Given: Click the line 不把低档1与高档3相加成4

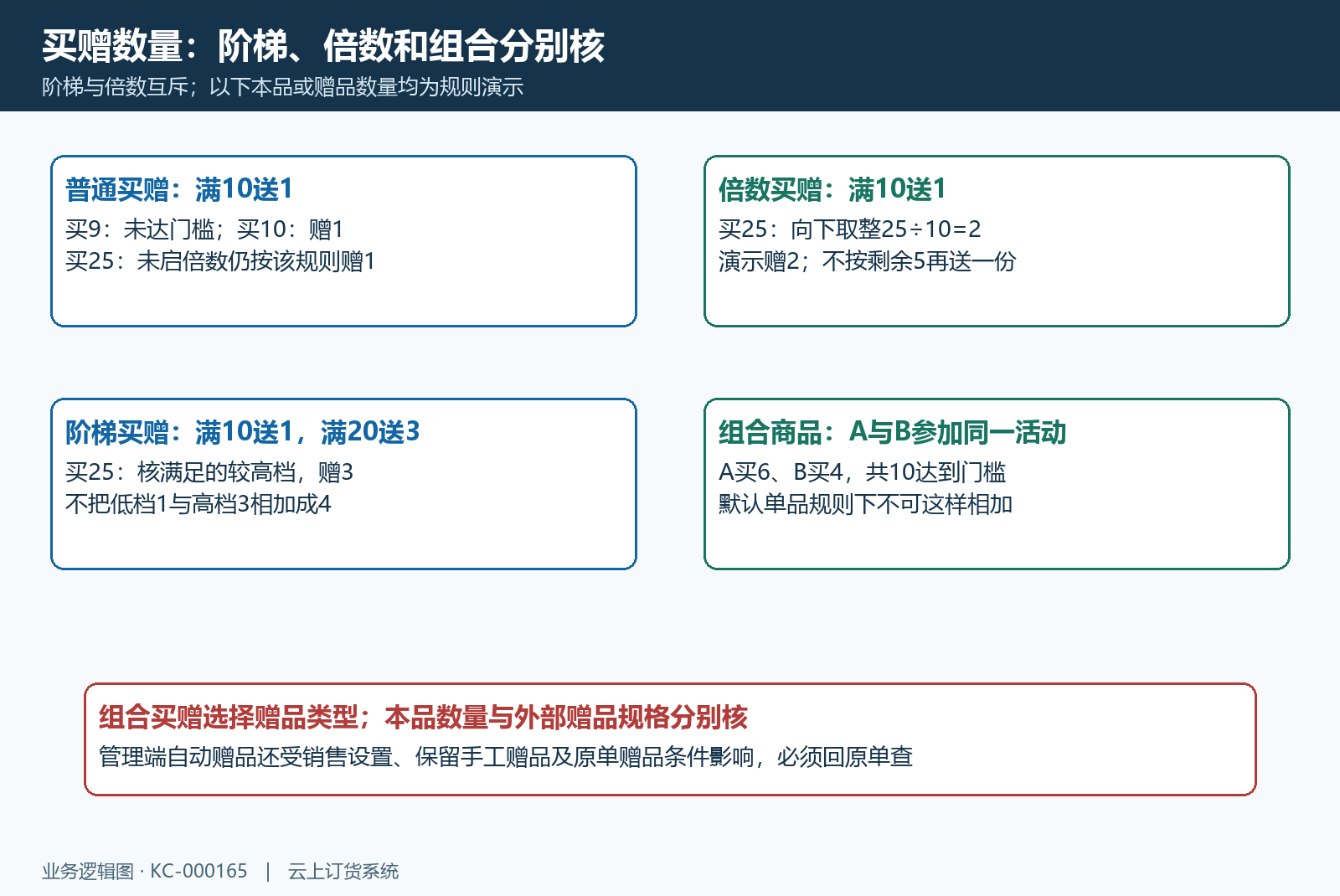Looking at the screenshot, I should click(198, 504).
